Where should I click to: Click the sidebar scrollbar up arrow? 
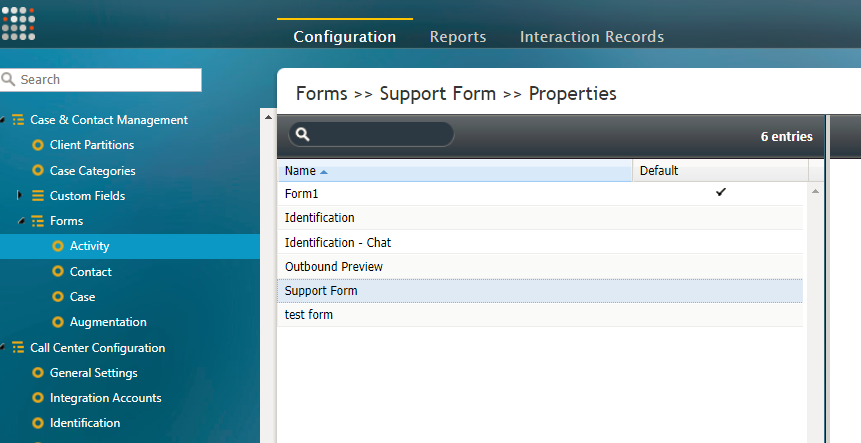[x=268, y=117]
